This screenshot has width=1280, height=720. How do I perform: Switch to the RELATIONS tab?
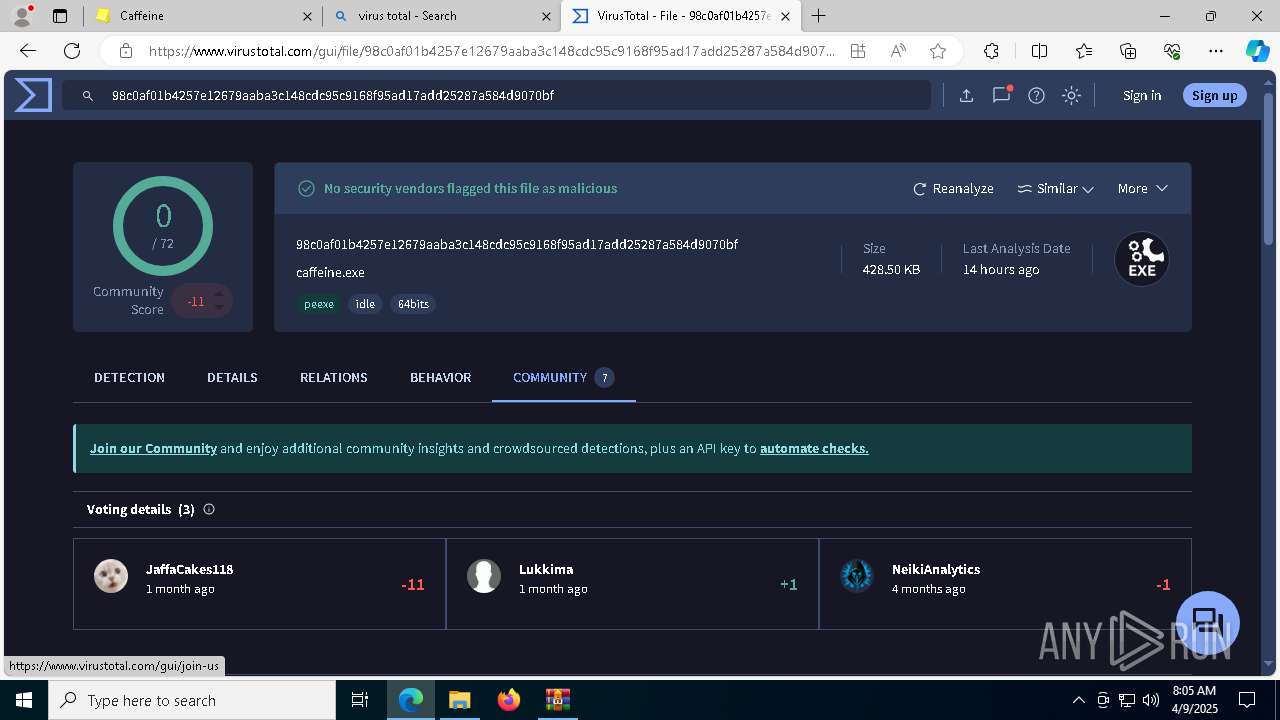334,377
